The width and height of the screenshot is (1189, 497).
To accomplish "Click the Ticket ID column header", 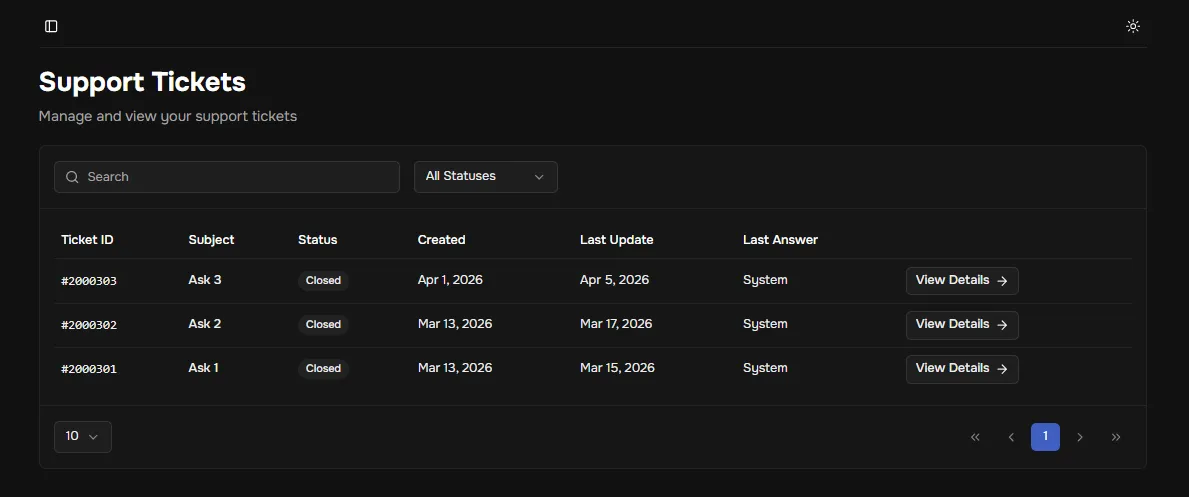I will click(87, 240).
